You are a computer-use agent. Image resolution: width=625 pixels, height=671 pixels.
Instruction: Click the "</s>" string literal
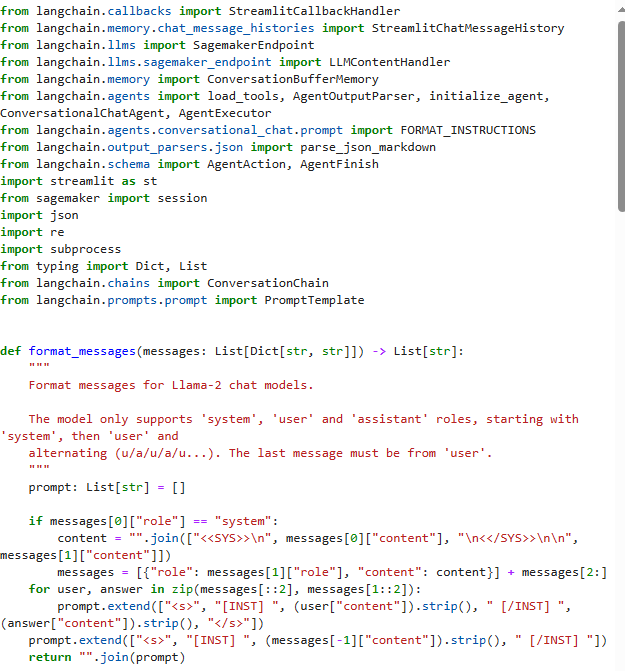click(228, 624)
